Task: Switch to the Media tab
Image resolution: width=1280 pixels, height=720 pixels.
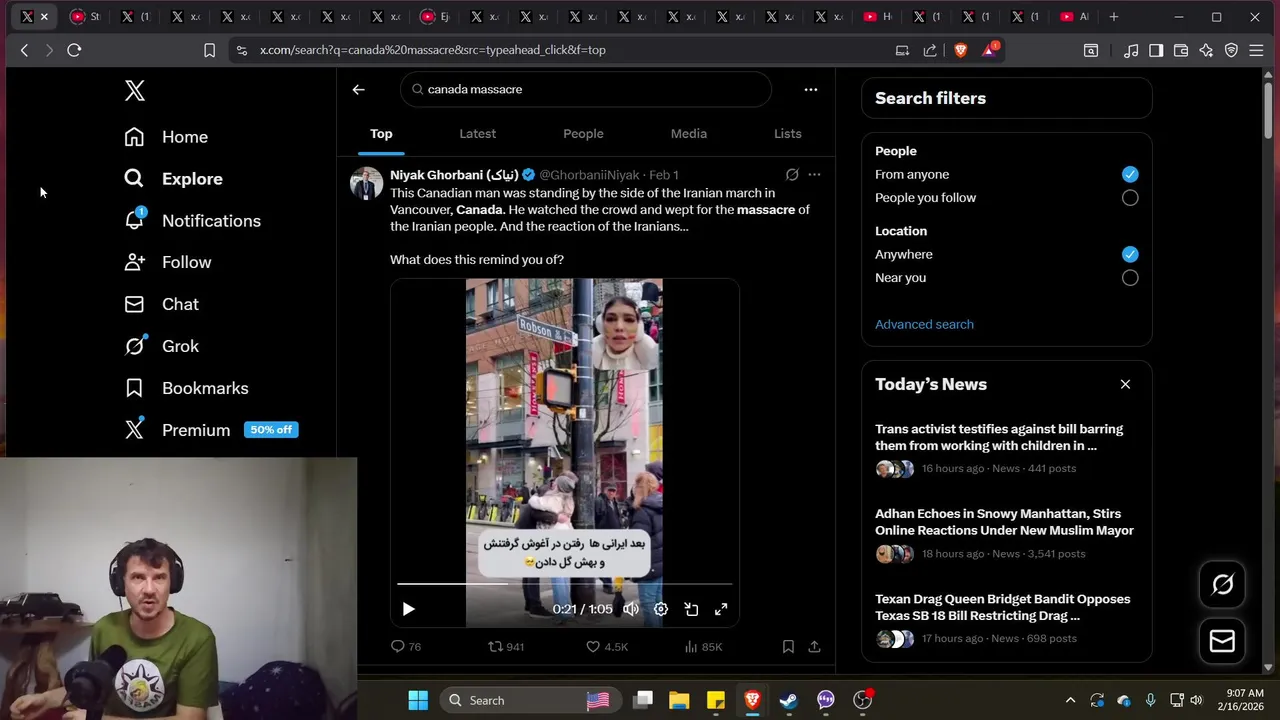Action: tap(689, 134)
